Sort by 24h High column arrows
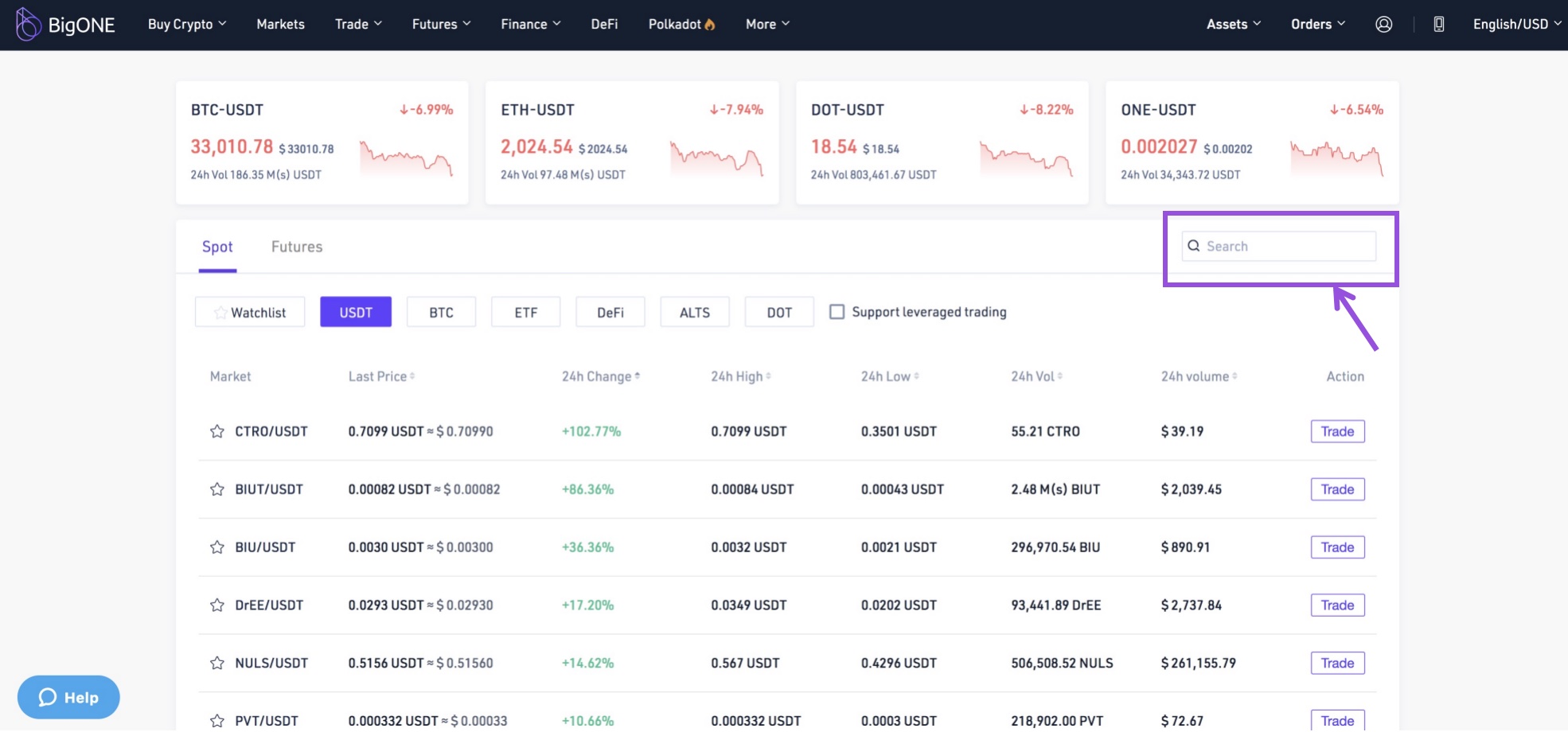This screenshot has width=1568, height=732. pyautogui.click(x=768, y=376)
